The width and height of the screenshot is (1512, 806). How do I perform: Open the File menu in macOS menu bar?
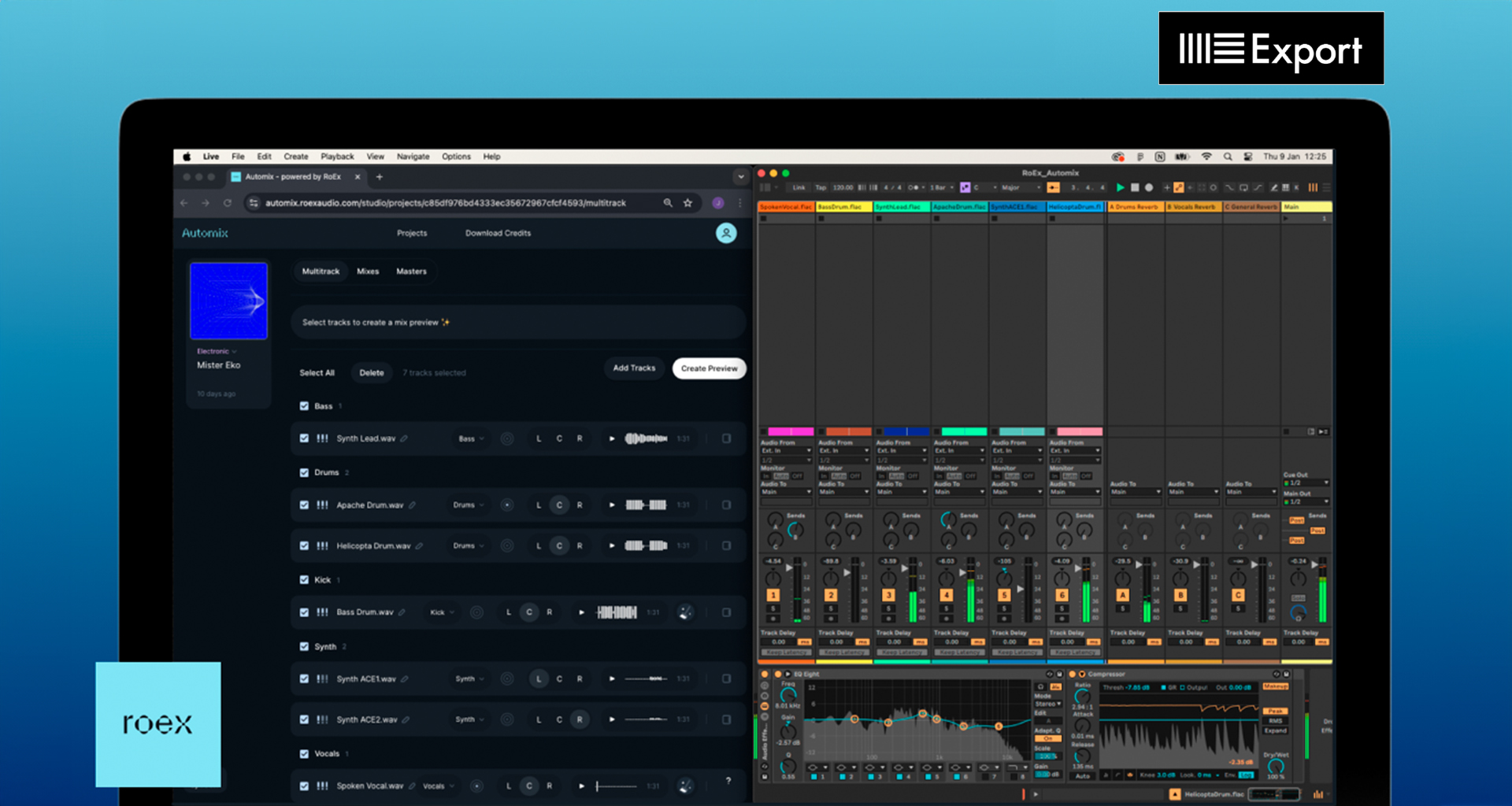238,157
